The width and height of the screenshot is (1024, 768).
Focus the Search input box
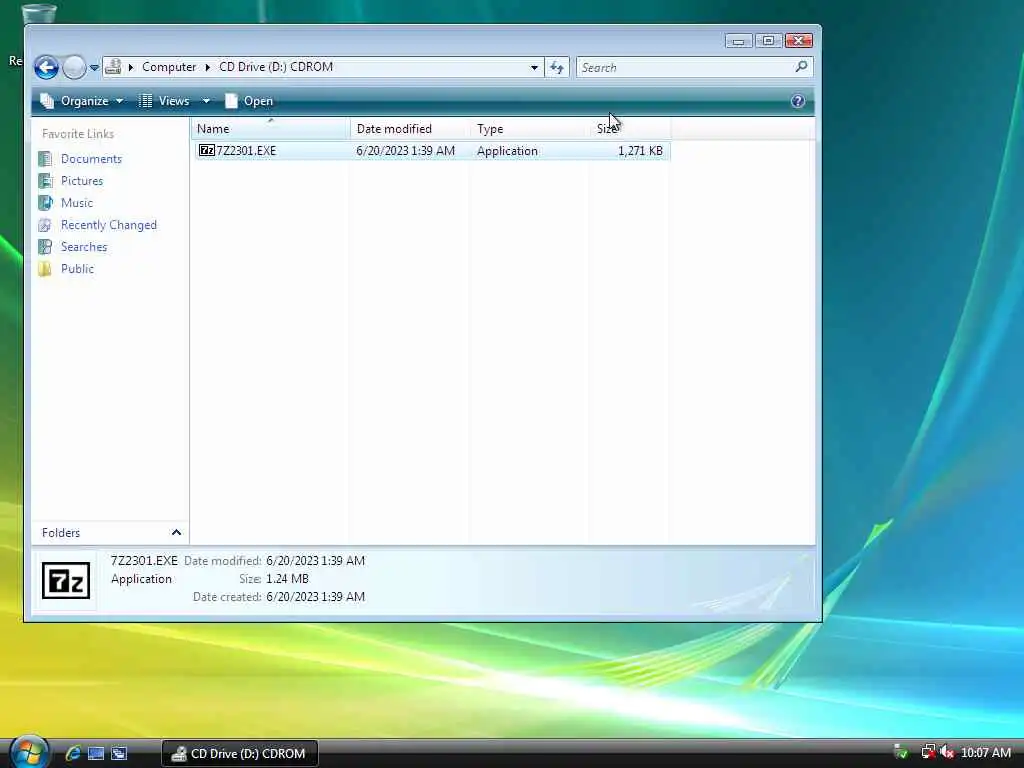pos(685,67)
